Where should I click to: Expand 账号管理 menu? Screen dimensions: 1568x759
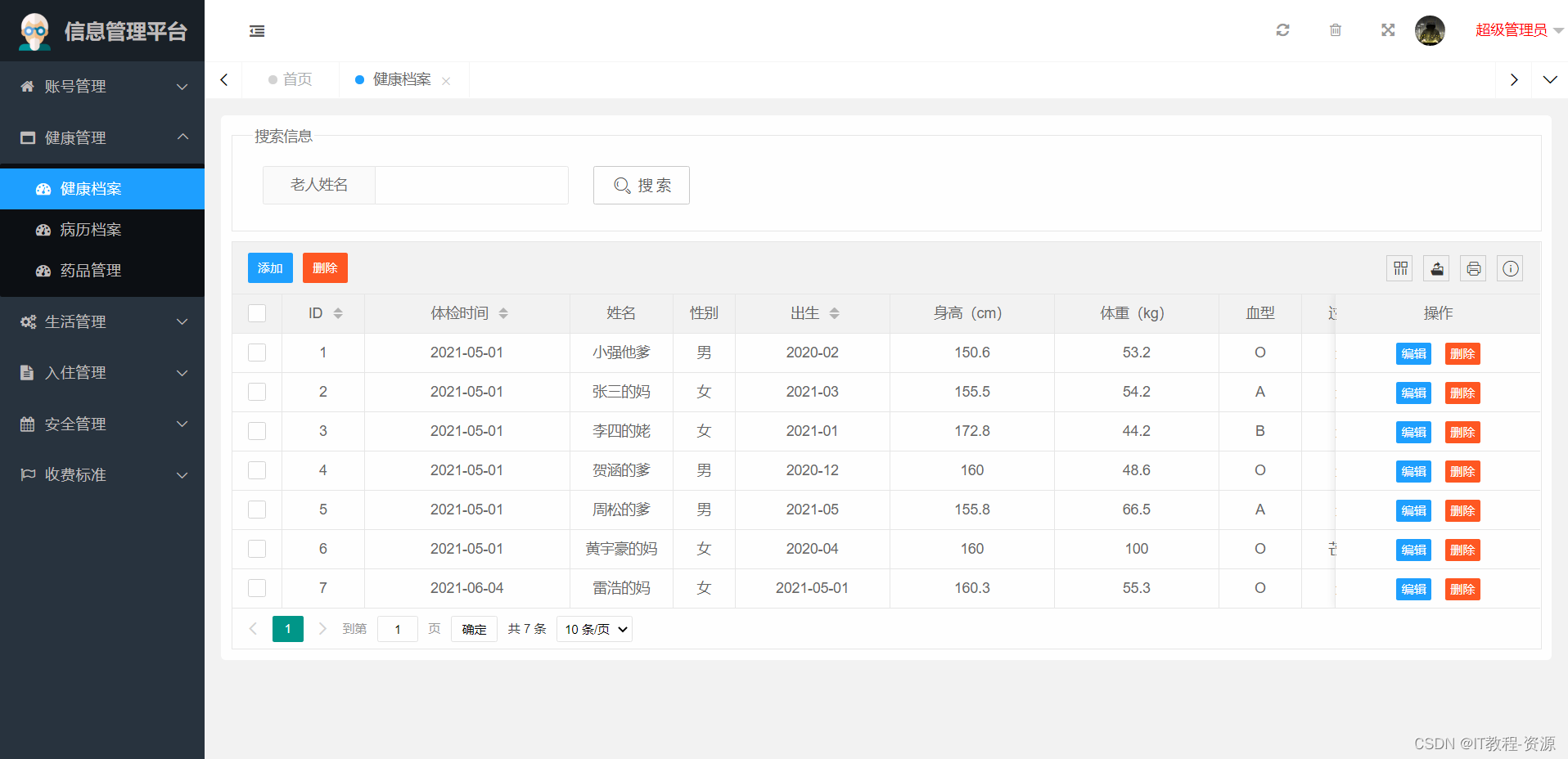(102, 87)
